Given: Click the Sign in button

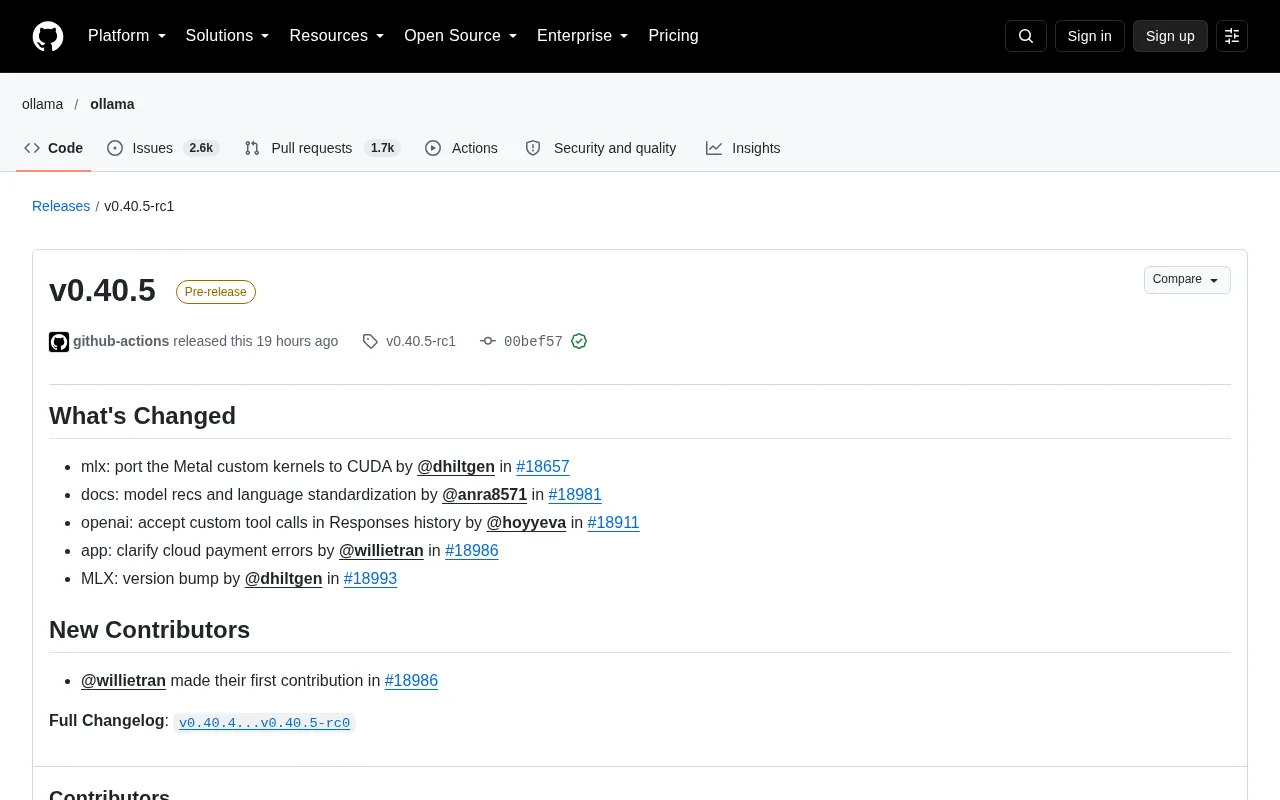Looking at the screenshot, I should pyautogui.click(x=1089, y=36).
